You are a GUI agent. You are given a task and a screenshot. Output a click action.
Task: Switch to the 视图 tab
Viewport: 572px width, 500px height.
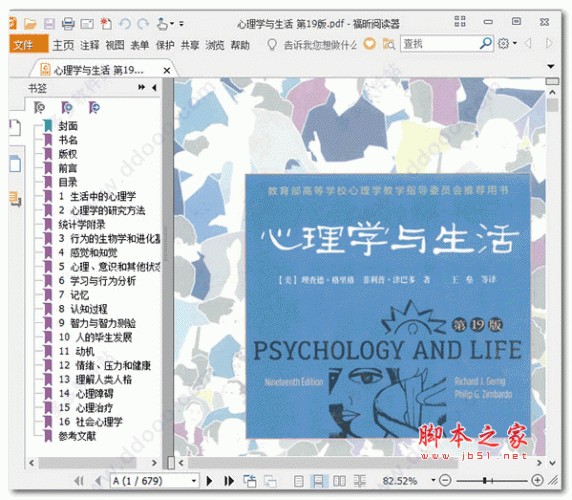(x=115, y=45)
